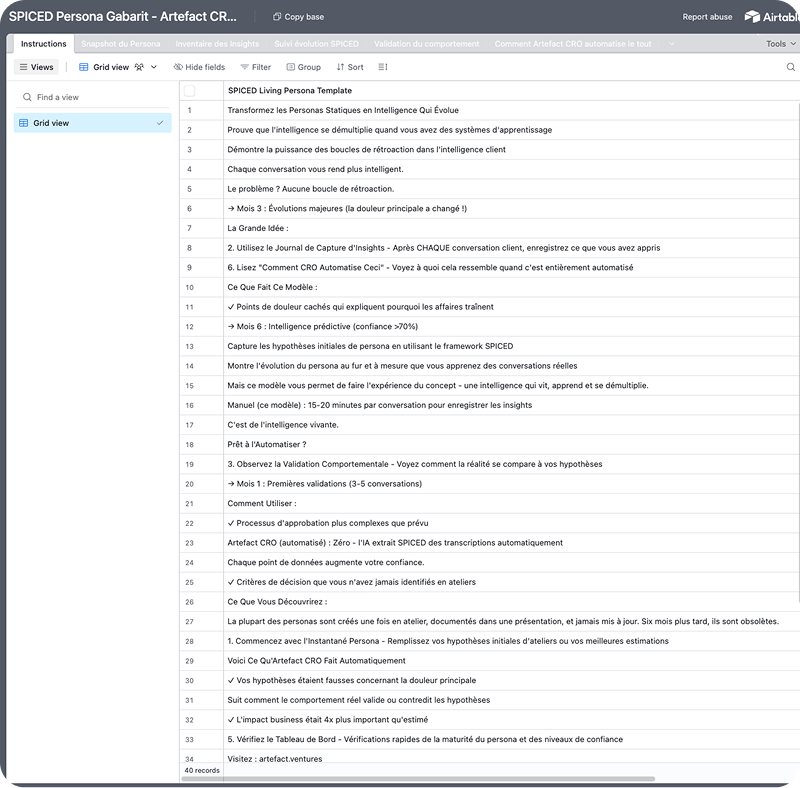Tick the select-all checkbox in header row
This screenshot has height=788, width=800.
pyautogui.click(x=190, y=90)
